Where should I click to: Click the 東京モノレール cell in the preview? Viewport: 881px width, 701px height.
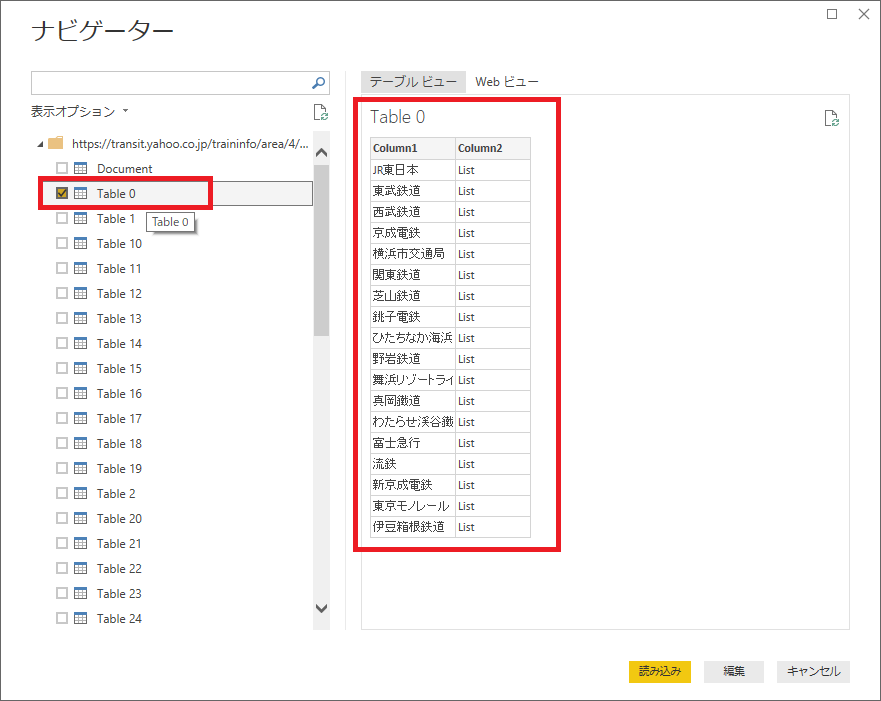click(x=413, y=506)
